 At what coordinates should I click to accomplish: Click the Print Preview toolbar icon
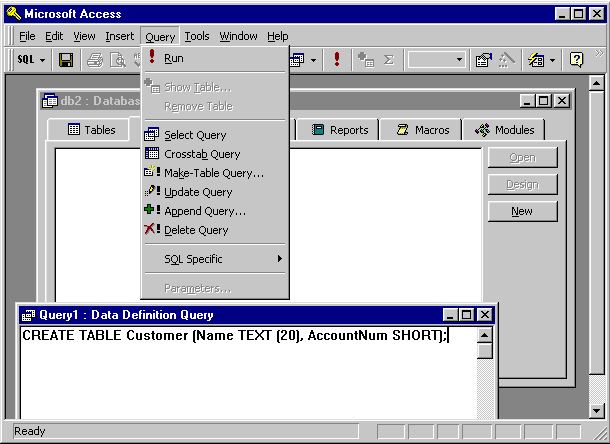(117, 60)
